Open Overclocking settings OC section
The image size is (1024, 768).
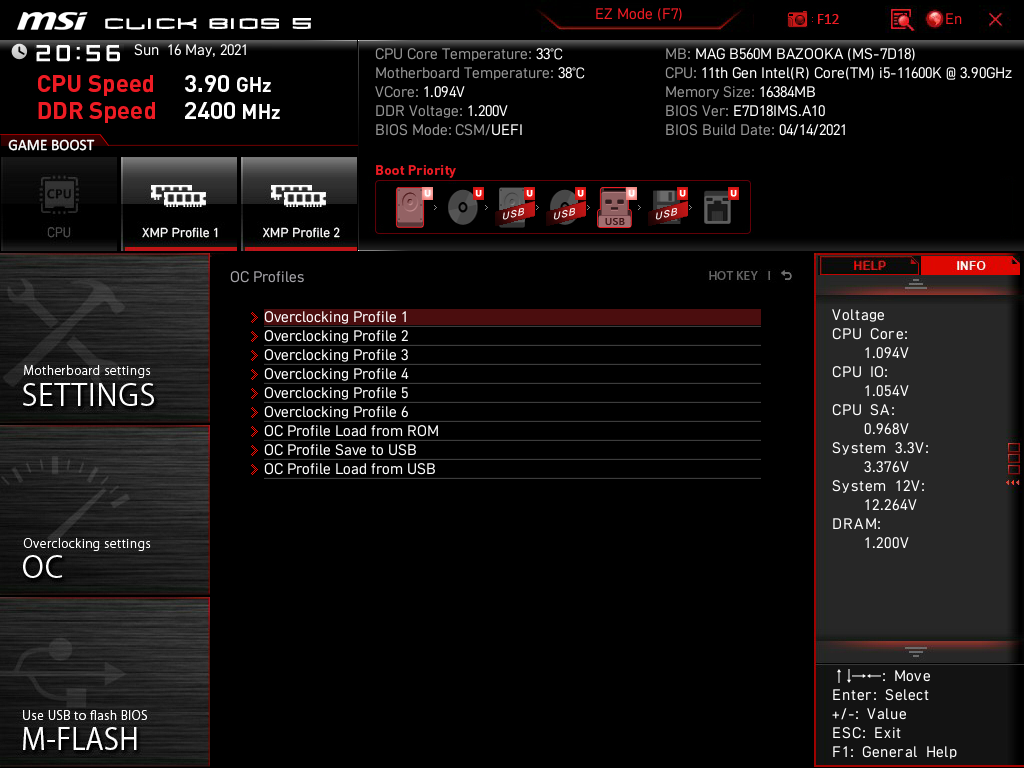[104, 511]
